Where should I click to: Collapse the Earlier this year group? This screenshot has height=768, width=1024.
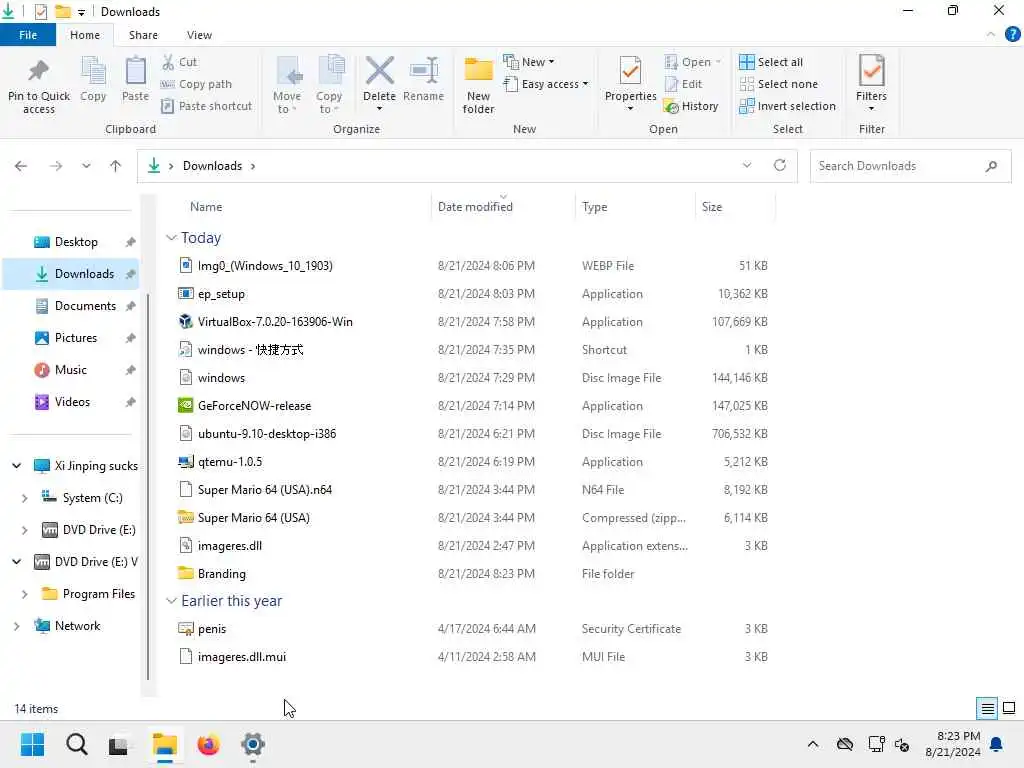[171, 601]
